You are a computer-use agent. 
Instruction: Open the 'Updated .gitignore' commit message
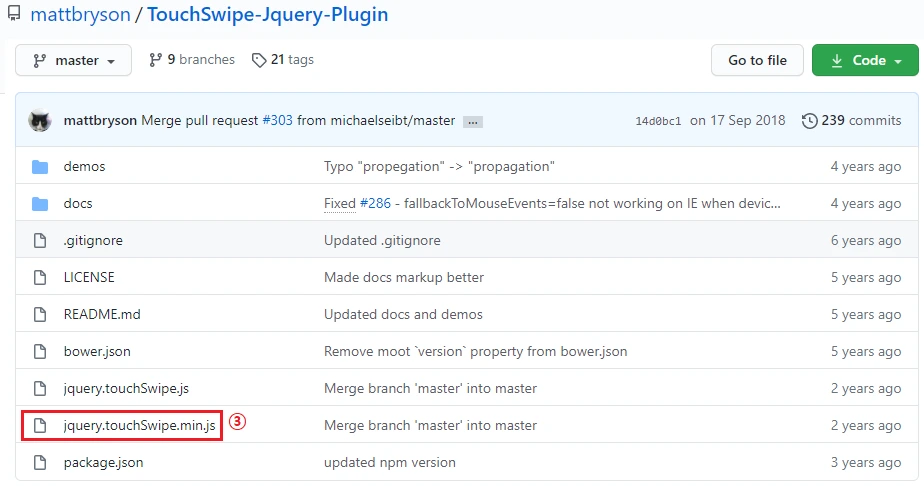(x=382, y=240)
